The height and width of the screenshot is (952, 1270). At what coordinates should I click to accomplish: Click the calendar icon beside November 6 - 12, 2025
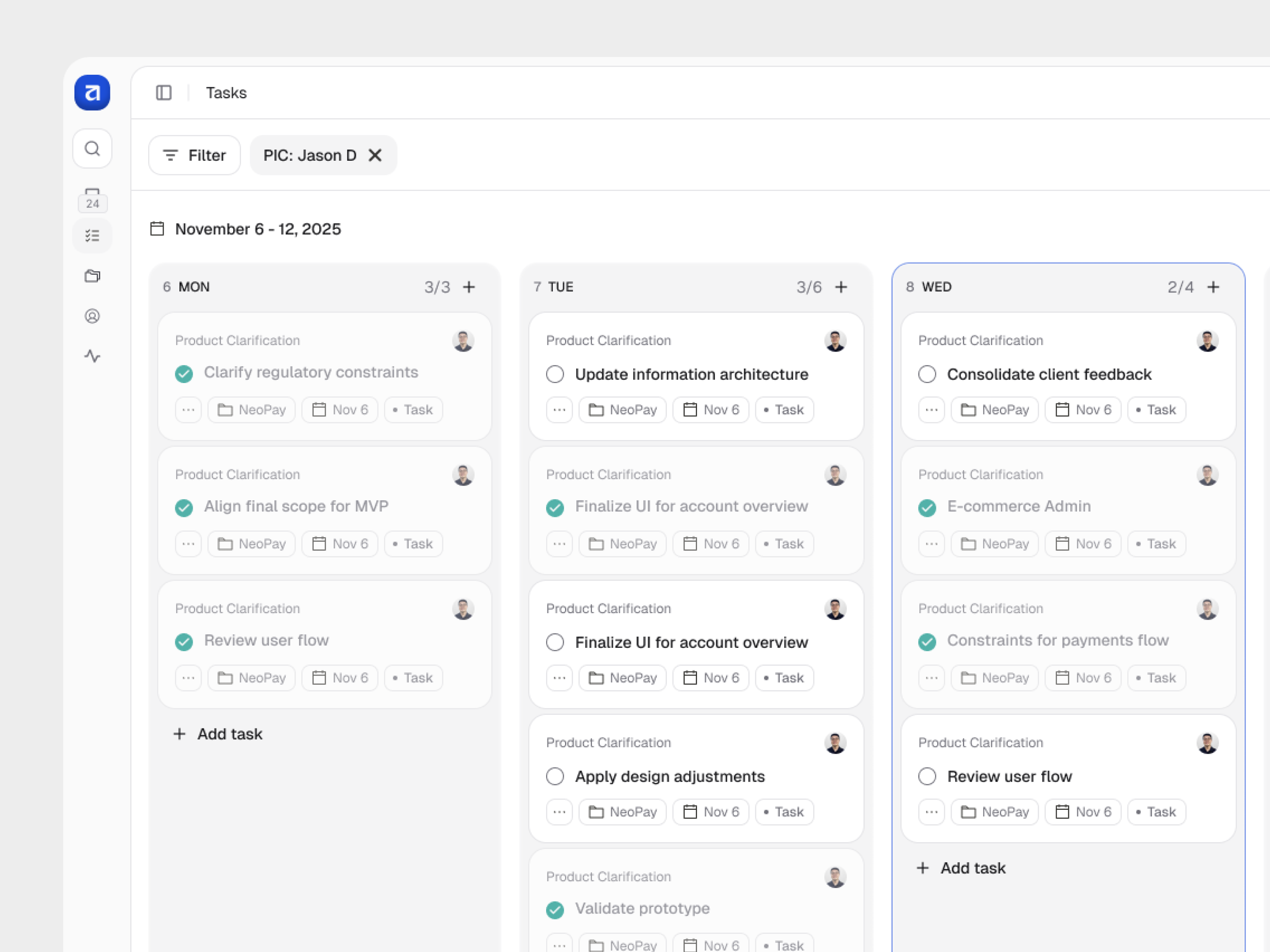pyautogui.click(x=158, y=229)
